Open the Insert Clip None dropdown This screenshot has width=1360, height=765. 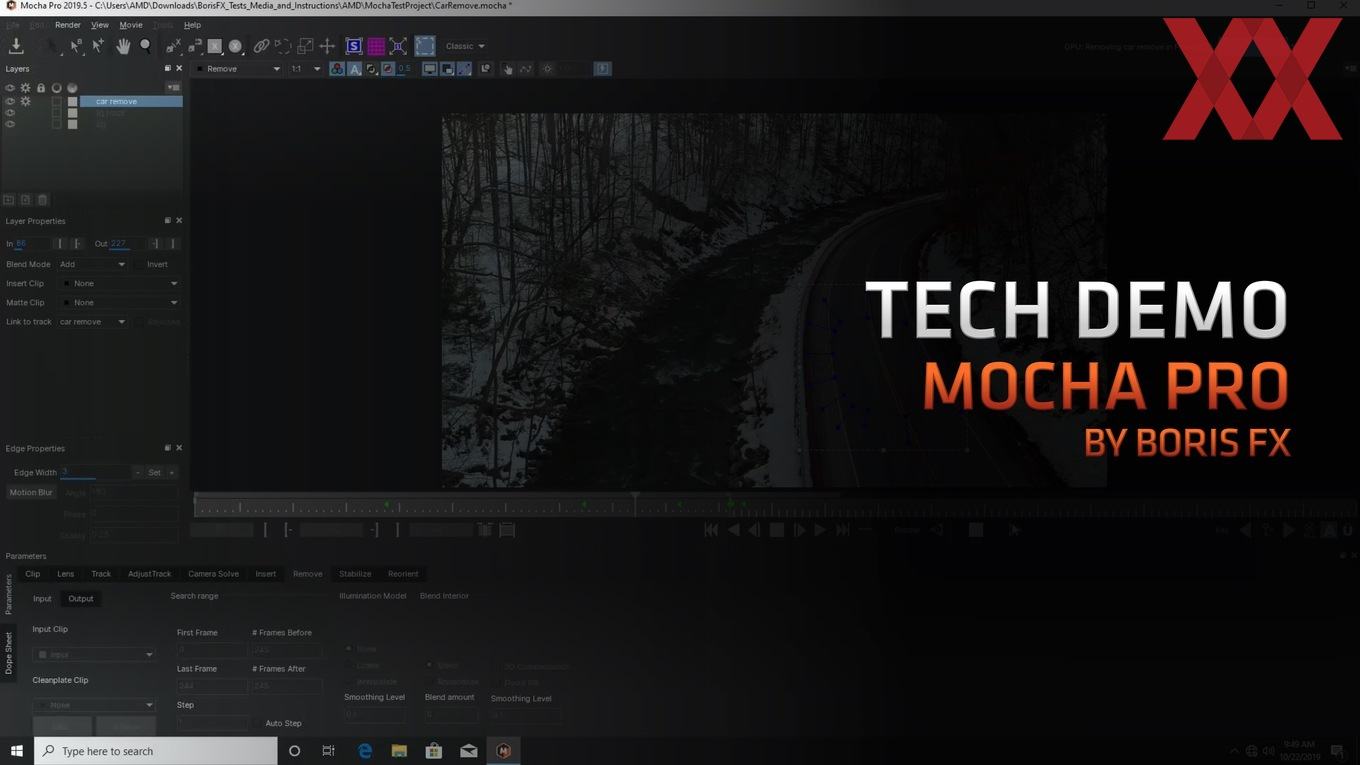[119, 283]
